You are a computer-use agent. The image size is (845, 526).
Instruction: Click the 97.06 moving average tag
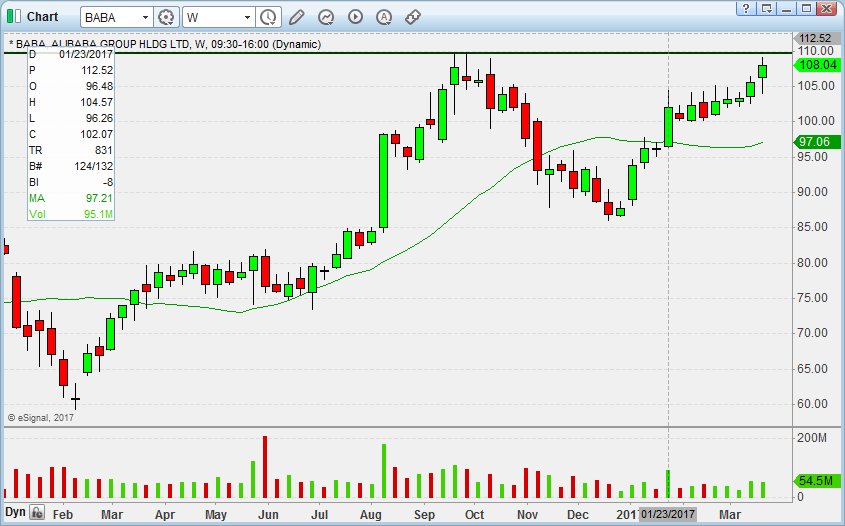click(x=818, y=142)
